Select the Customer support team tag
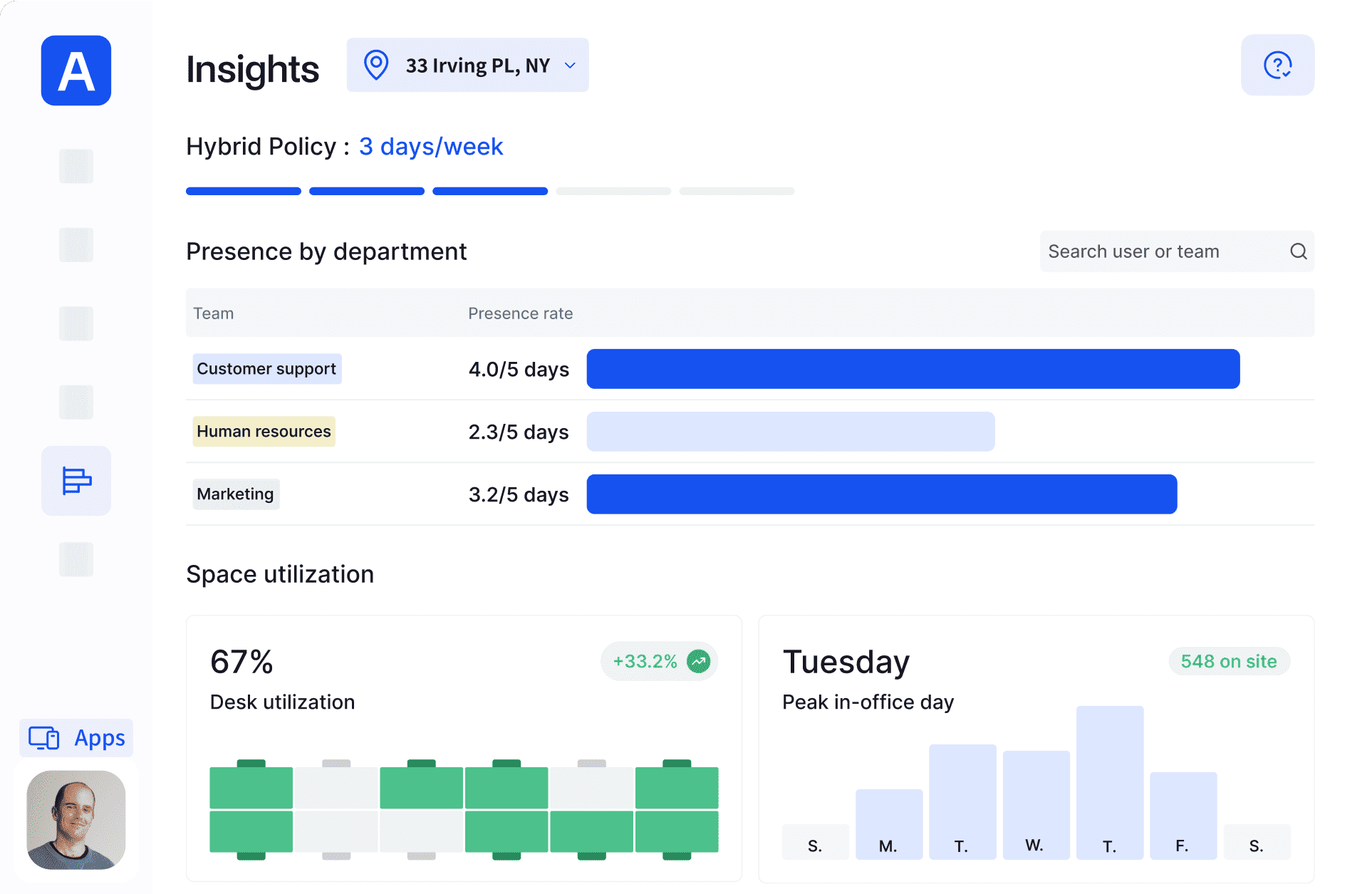The width and height of the screenshot is (1372, 894). pyautogui.click(x=266, y=368)
